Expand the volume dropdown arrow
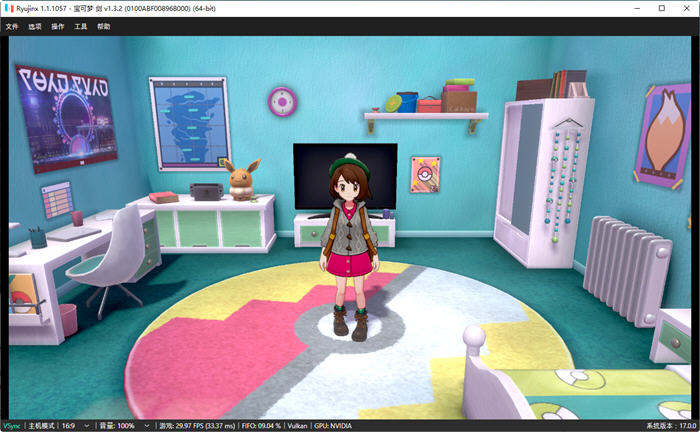The height and width of the screenshot is (432, 700). pos(146,426)
